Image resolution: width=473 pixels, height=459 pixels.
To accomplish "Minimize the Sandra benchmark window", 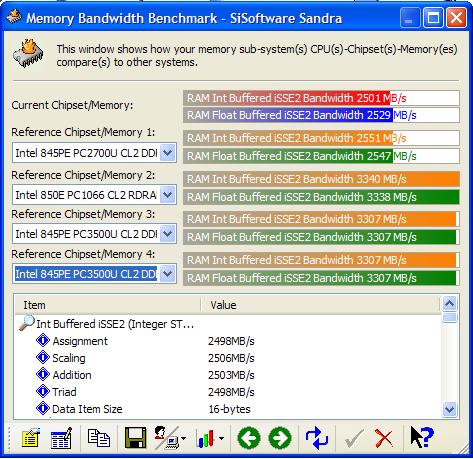I will pos(410,17).
